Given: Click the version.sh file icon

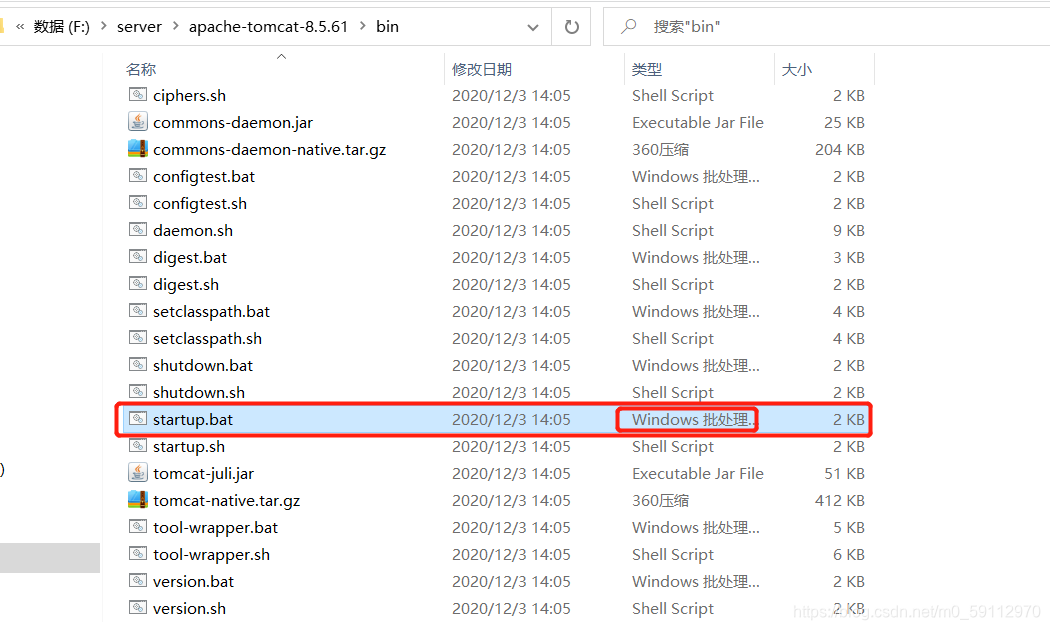Looking at the screenshot, I should click(x=138, y=607).
